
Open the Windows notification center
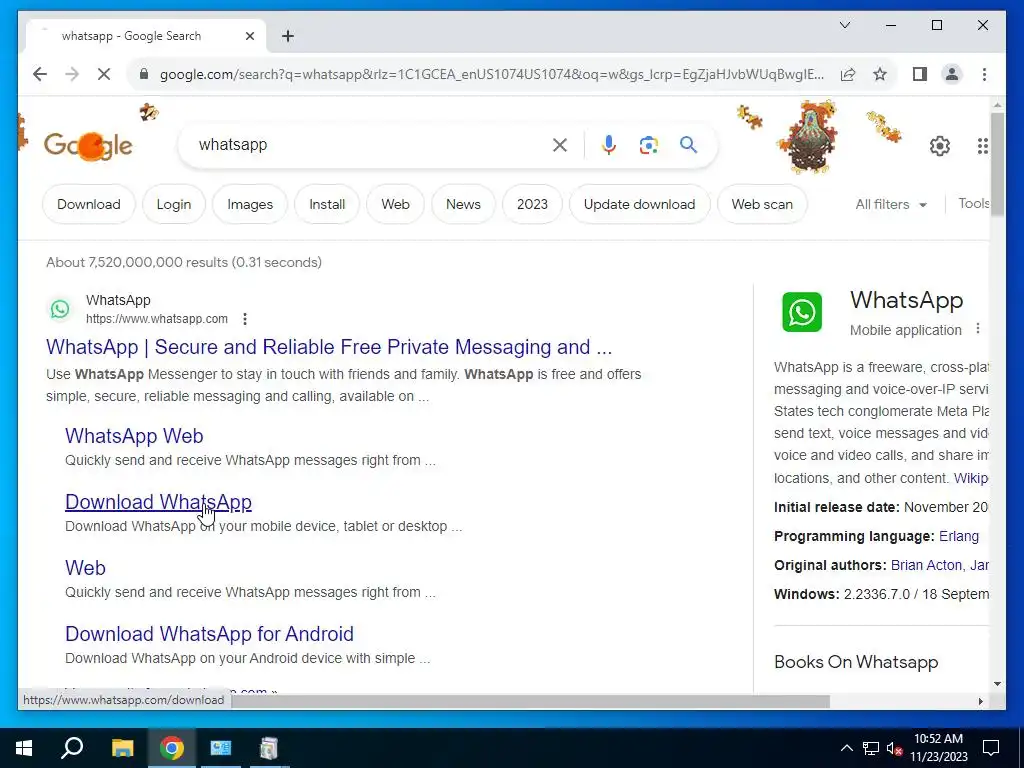tap(991, 748)
